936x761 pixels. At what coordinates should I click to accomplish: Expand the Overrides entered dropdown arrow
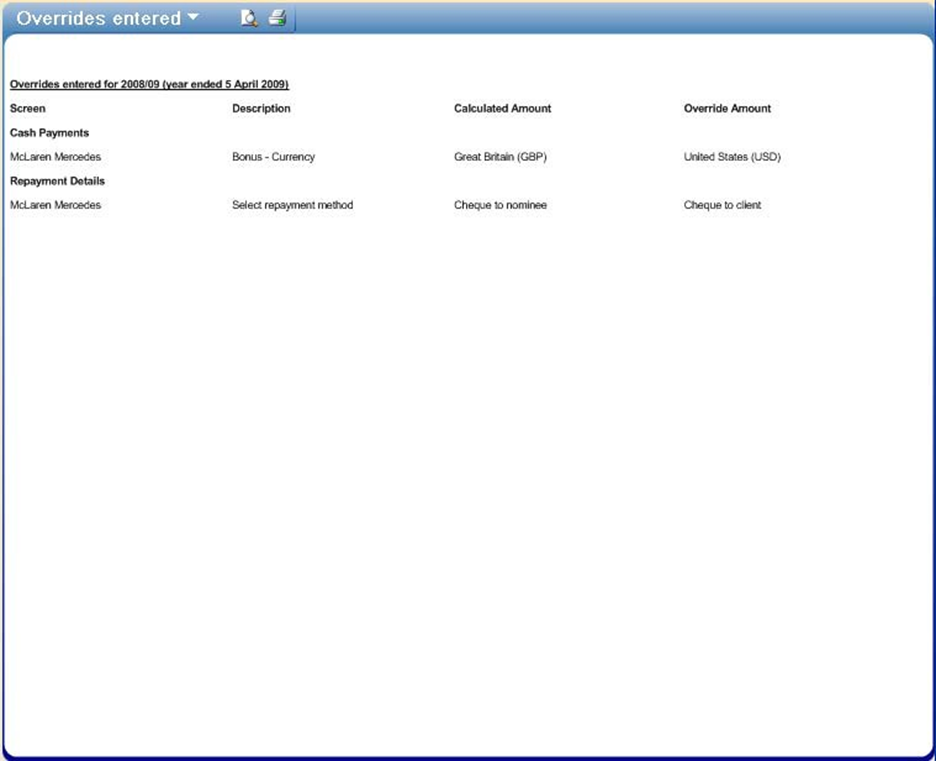coord(193,17)
